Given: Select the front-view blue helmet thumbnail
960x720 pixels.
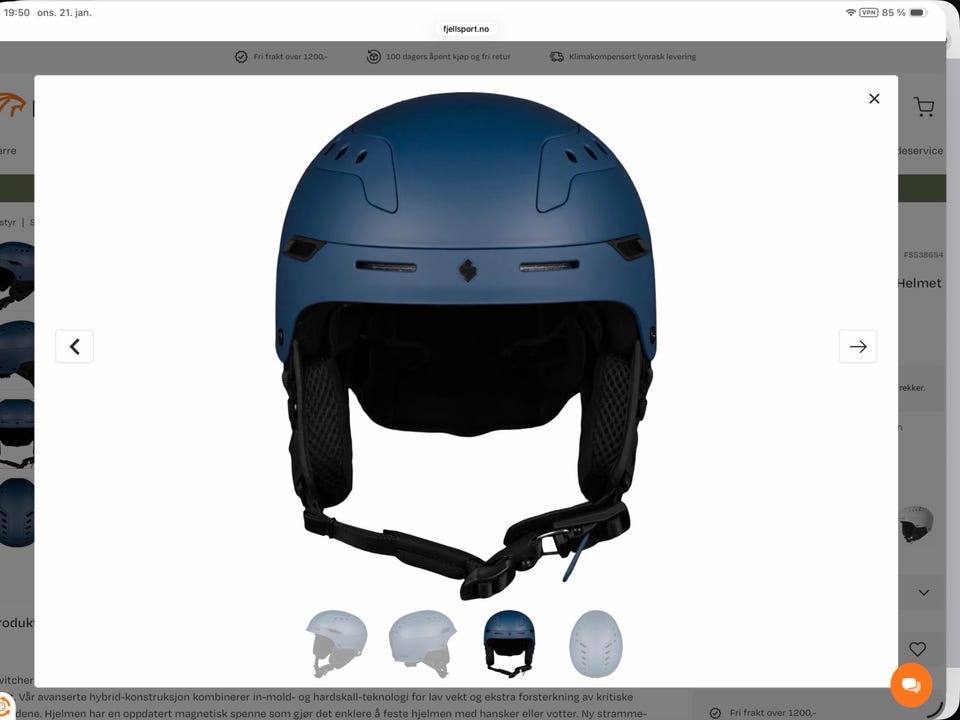Looking at the screenshot, I should (509, 643).
